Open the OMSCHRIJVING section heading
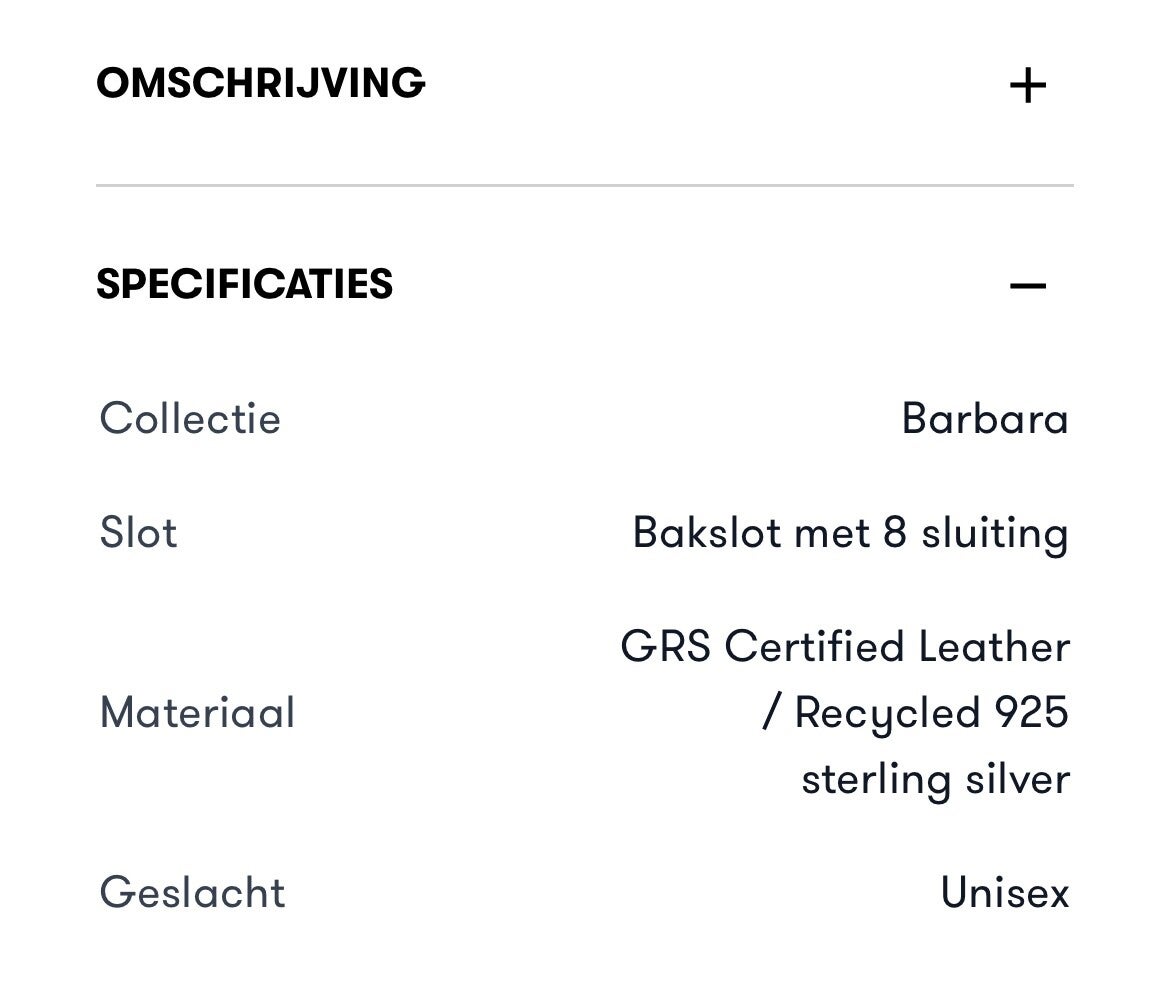This screenshot has height=1007, width=1154. coord(260,83)
